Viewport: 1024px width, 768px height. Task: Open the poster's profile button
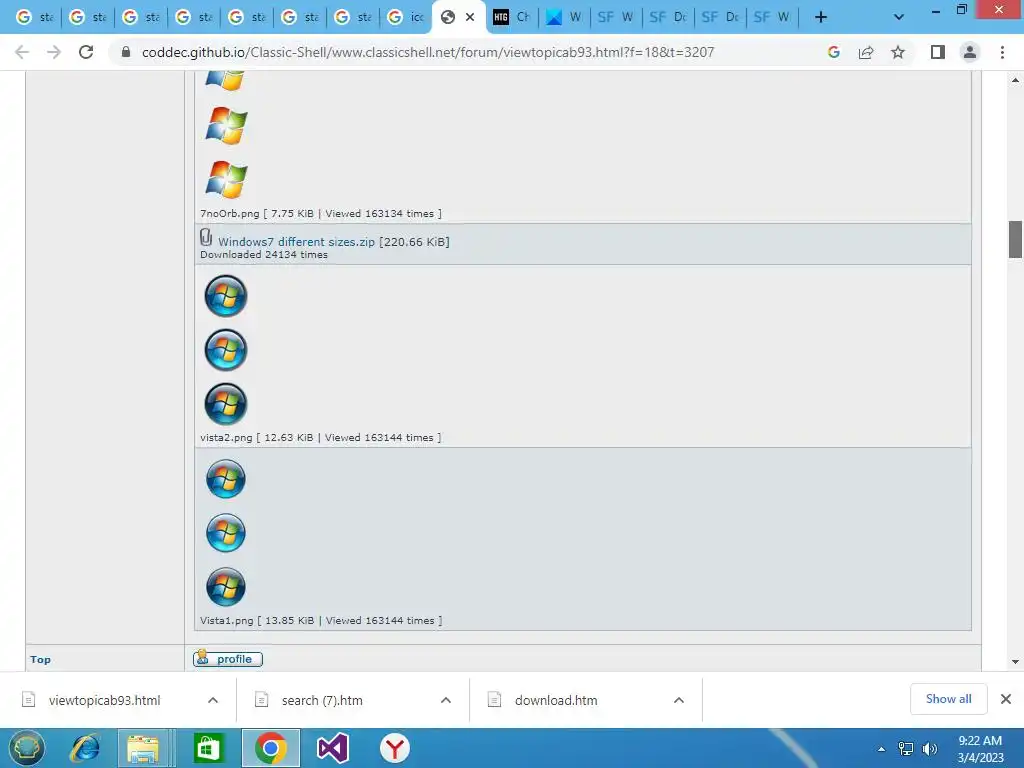click(x=228, y=659)
